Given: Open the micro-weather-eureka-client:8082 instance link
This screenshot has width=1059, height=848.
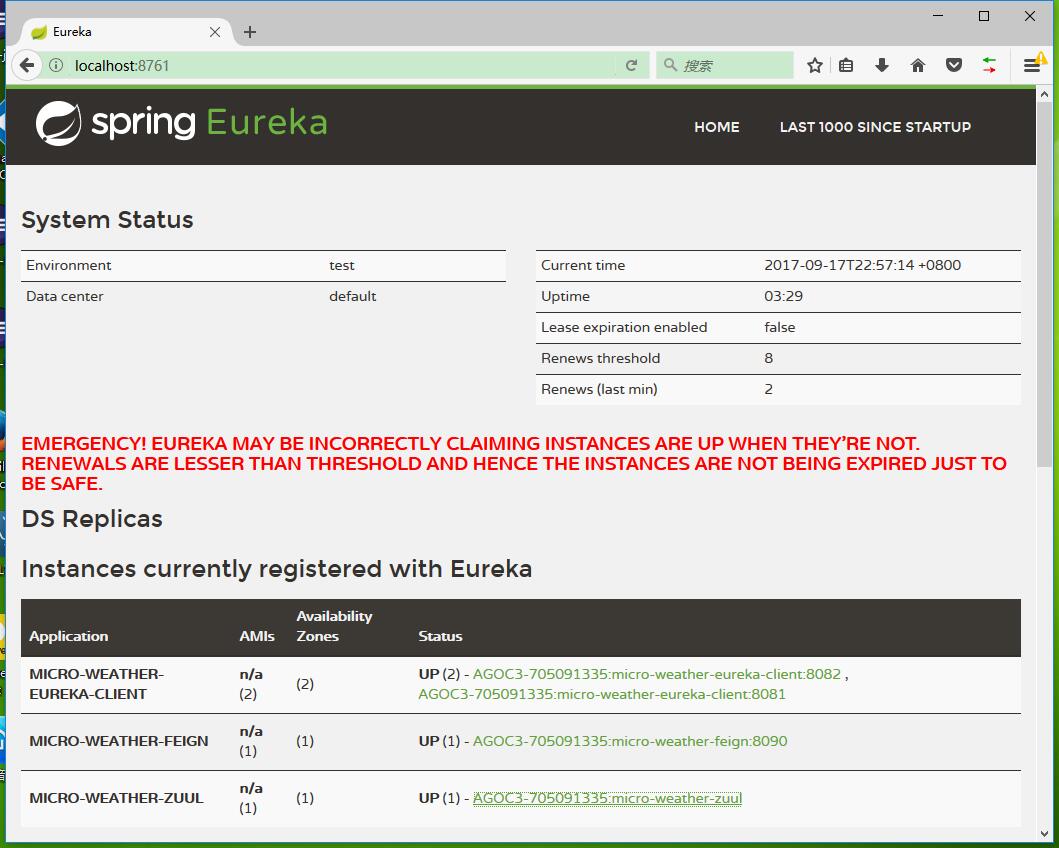Looking at the screenshot, I should click(x=657, y=674).
